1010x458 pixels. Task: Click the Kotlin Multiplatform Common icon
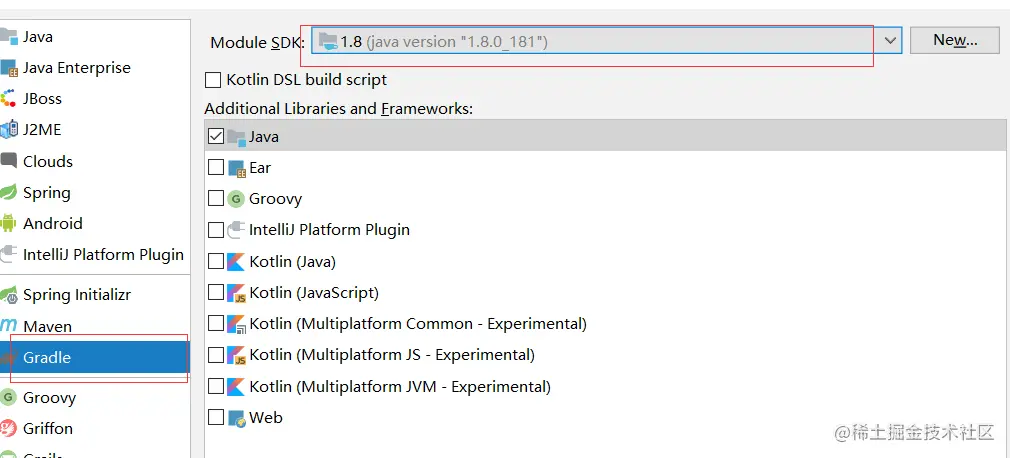236,324
